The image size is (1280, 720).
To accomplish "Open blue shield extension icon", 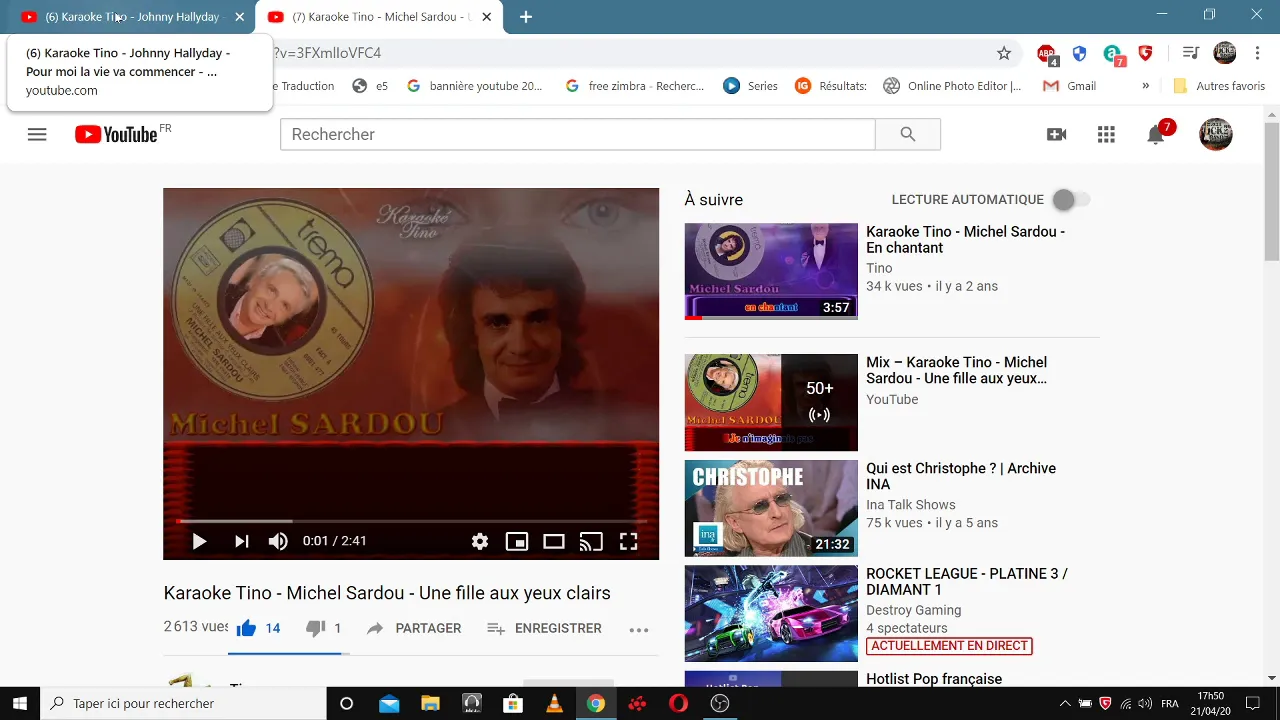I will point(1079,53).
